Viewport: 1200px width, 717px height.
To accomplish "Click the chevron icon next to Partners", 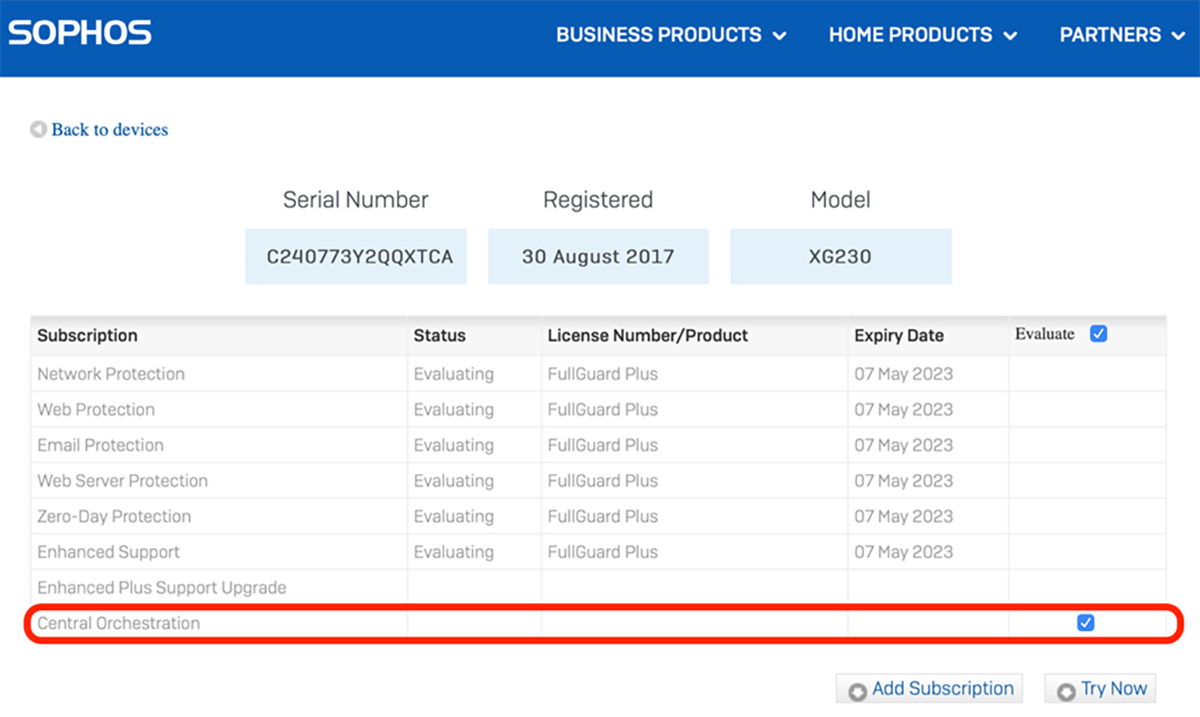I will (x=1178, y=35).
